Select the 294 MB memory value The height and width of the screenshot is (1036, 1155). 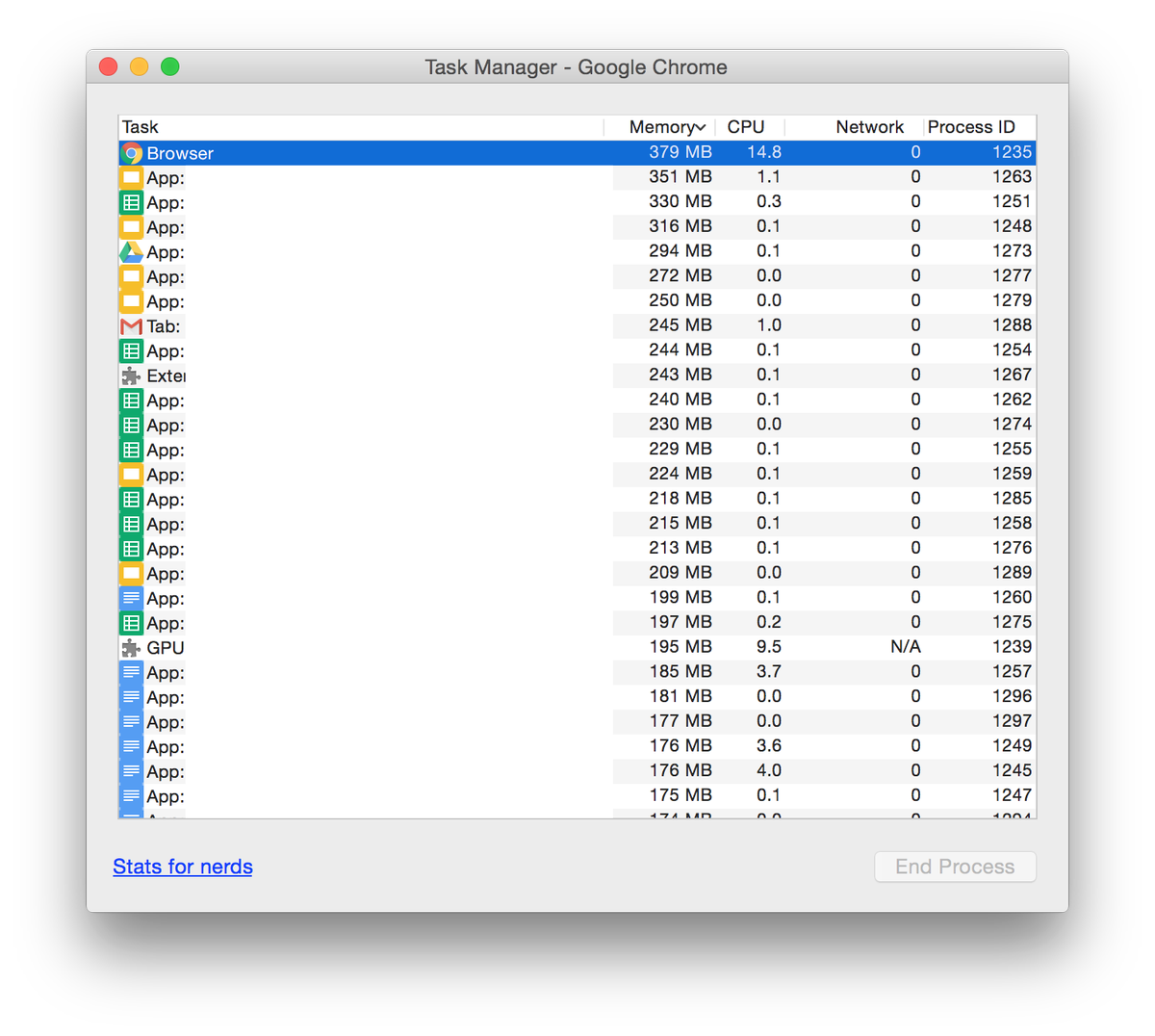click(680, 251)
